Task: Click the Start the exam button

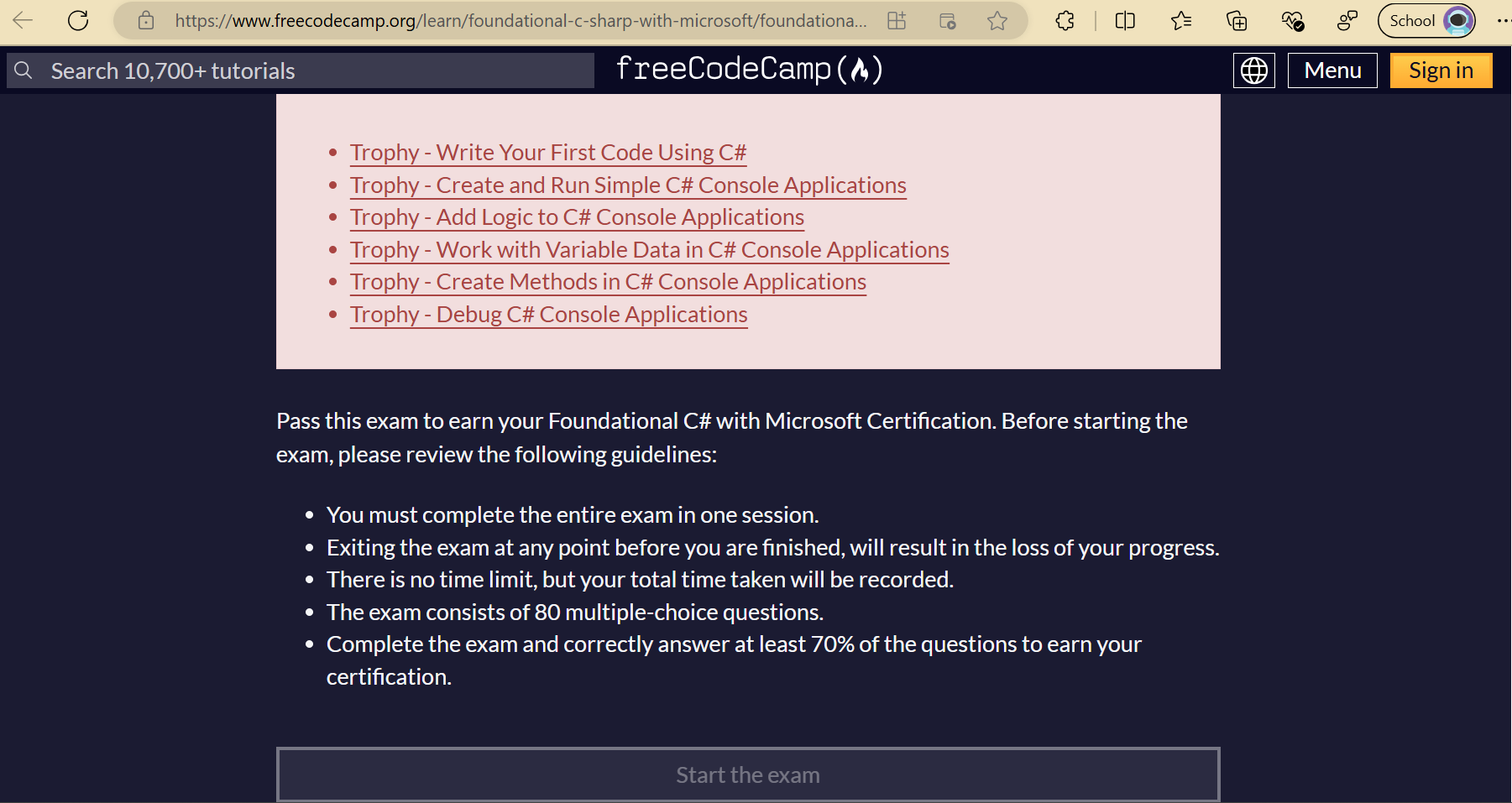Action: pyautogui.click(x=747, y=774)
